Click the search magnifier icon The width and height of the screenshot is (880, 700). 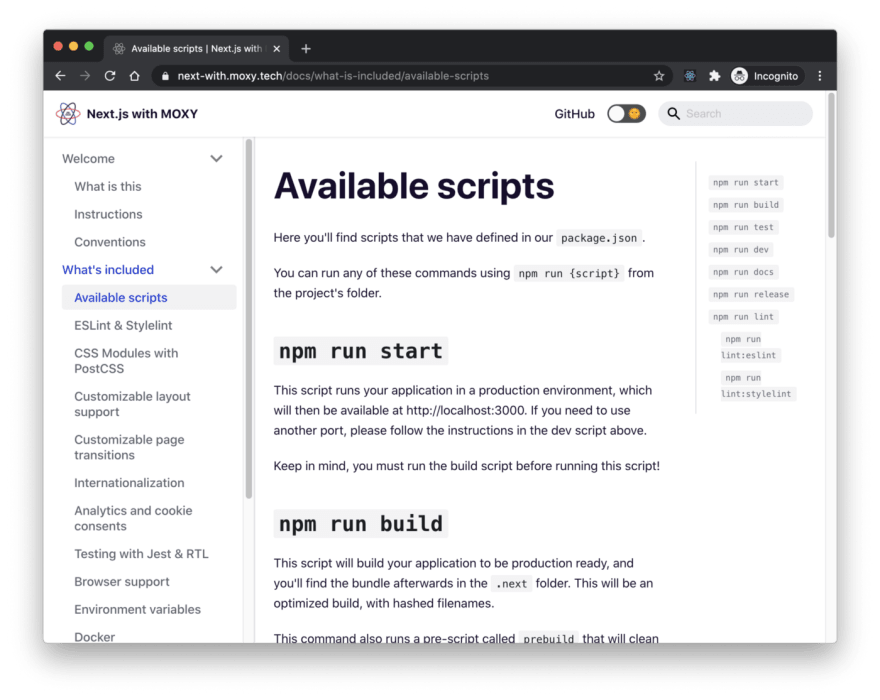(x=673, y=114)
